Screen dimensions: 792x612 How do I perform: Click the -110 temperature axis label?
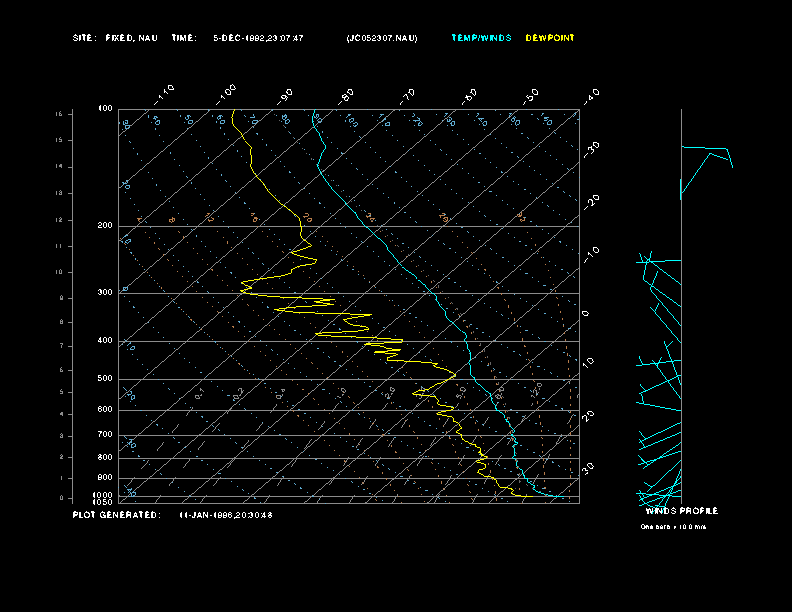164,95
